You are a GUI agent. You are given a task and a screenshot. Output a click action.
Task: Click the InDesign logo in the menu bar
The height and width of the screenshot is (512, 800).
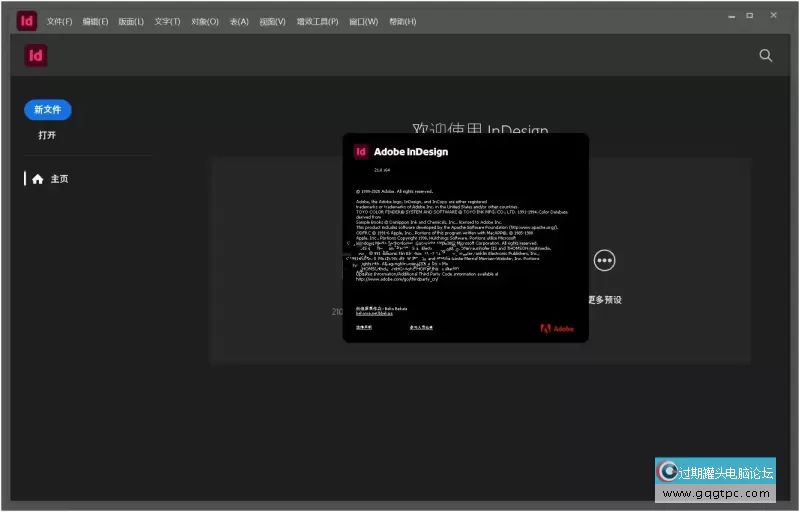tap(27, 21)
